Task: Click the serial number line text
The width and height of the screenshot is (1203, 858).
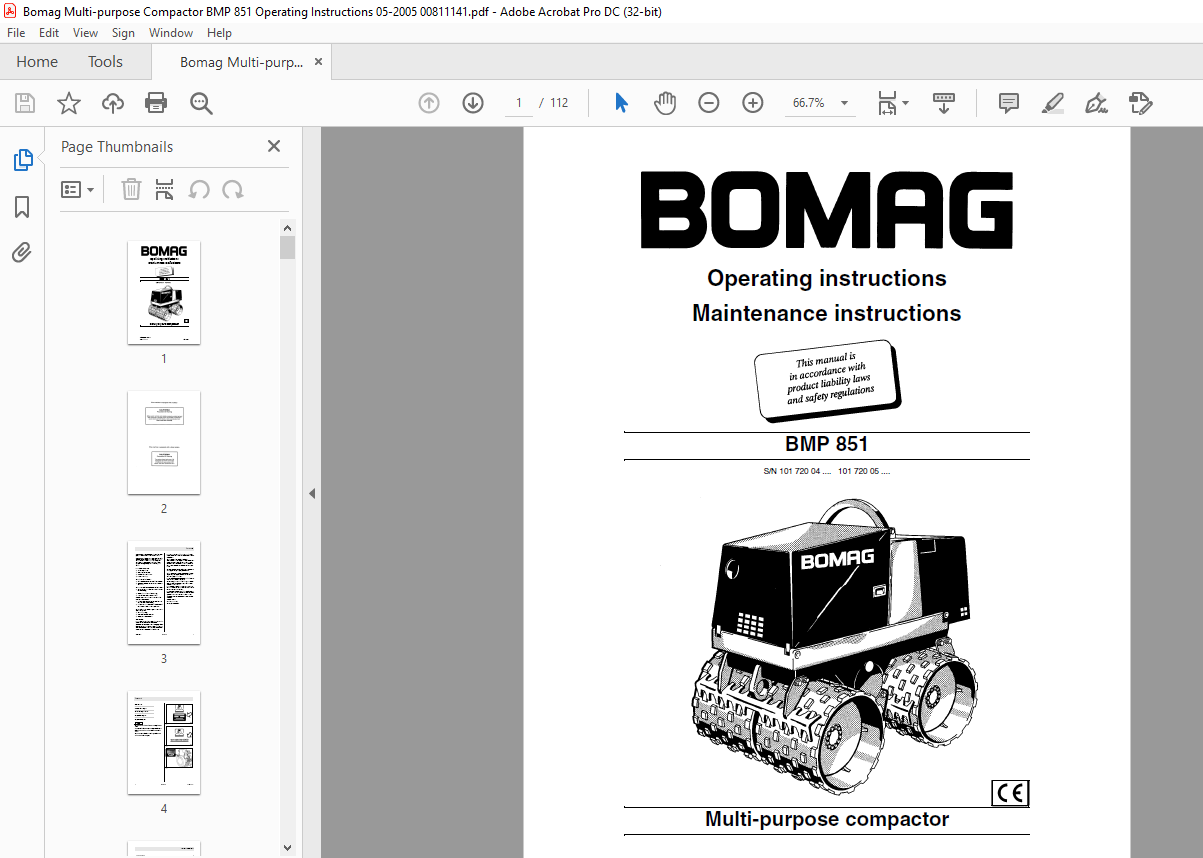Action: tap(827, 470)
